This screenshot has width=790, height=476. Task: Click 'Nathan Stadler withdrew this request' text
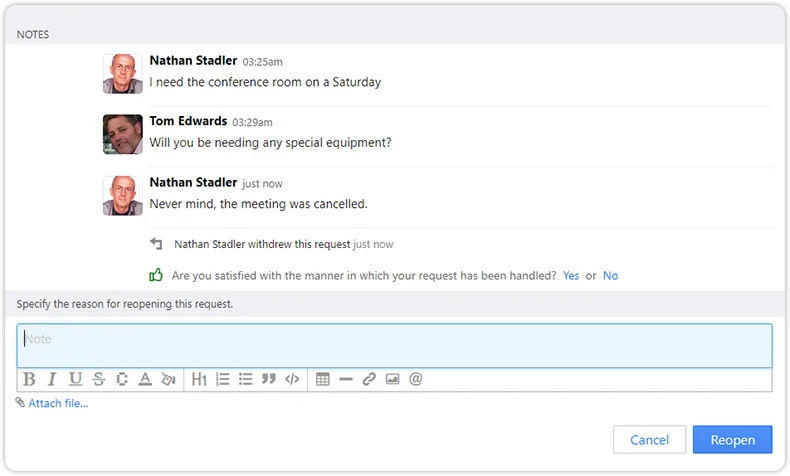tap(262, 244)
